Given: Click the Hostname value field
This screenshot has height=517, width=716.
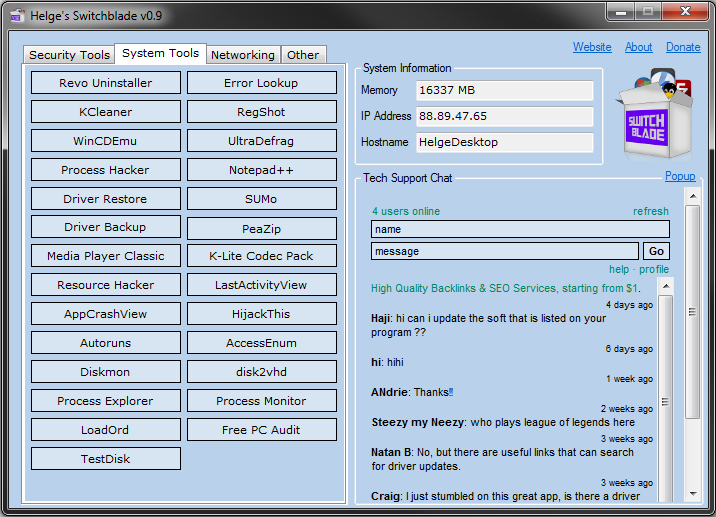Looking at the screenshot, I should (505, 142).
